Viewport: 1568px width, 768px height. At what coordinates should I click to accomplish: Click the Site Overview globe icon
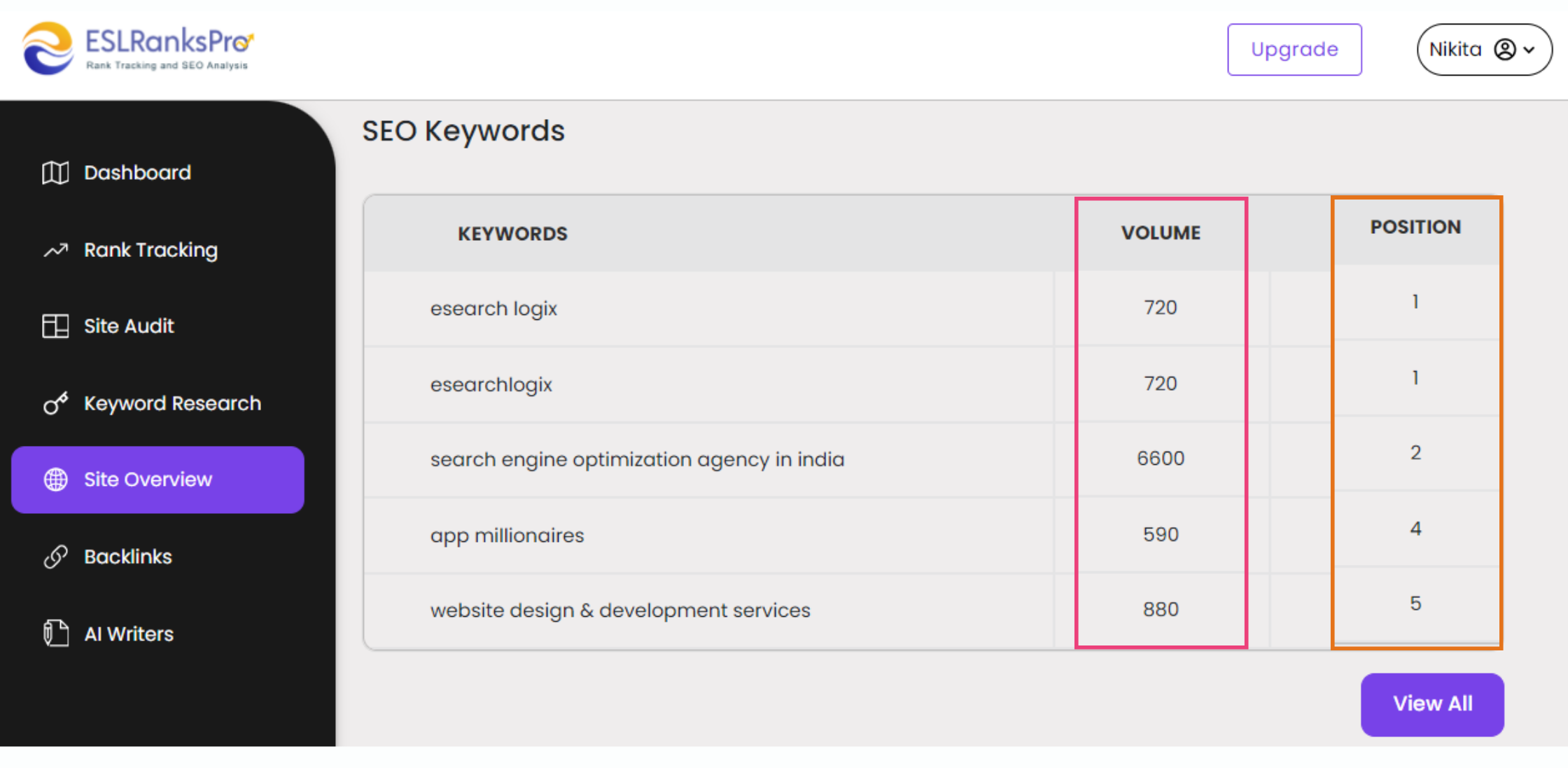pyautogui.click(x=55, y=480)
